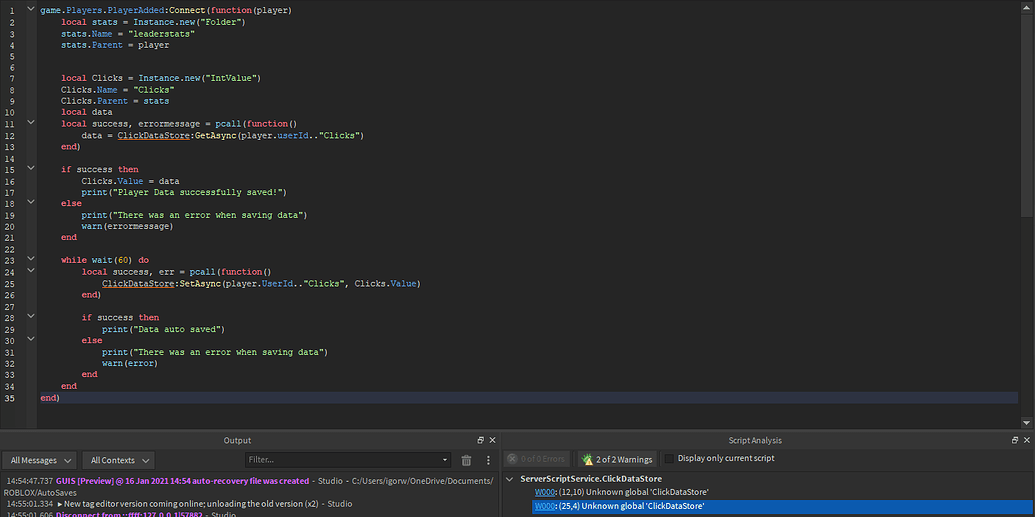Click 'warn(errormessage)' on line 20

pyautogui.click(x=127, y=226)
